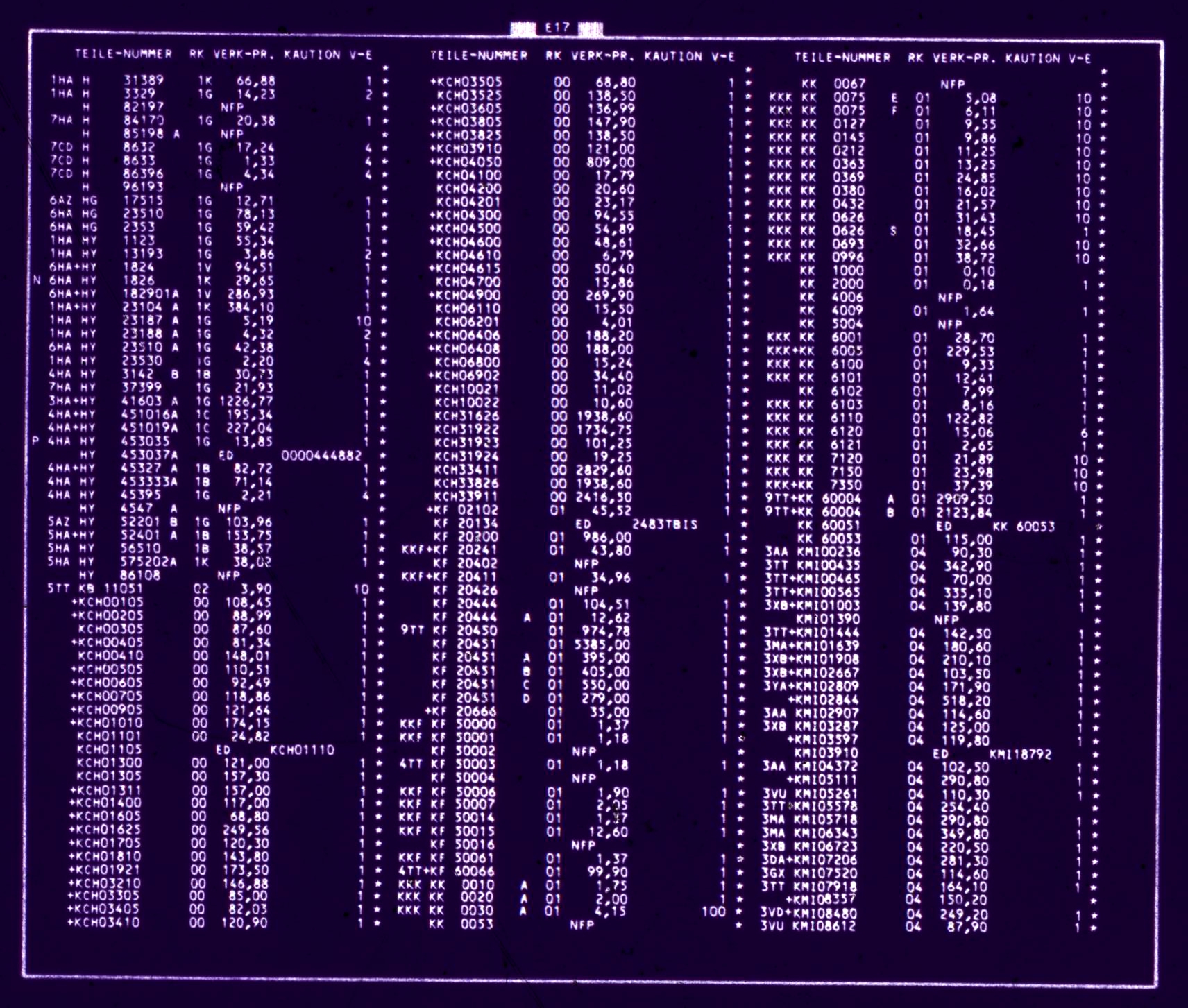1188x1008 pixels.
Task: Select price 38,72 for KK 0996
Action: point(977,258)
